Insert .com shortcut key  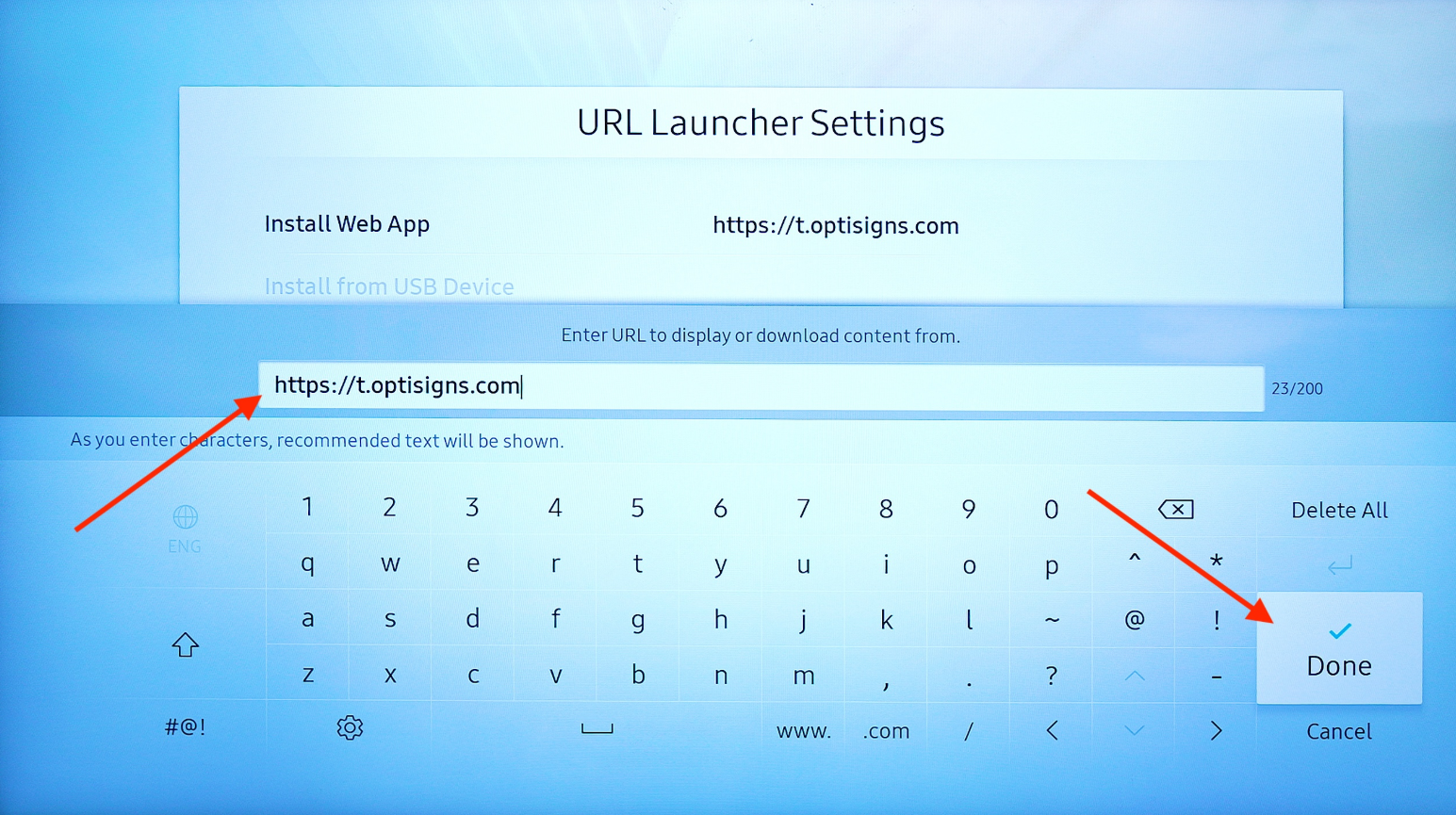pos(887,731)
